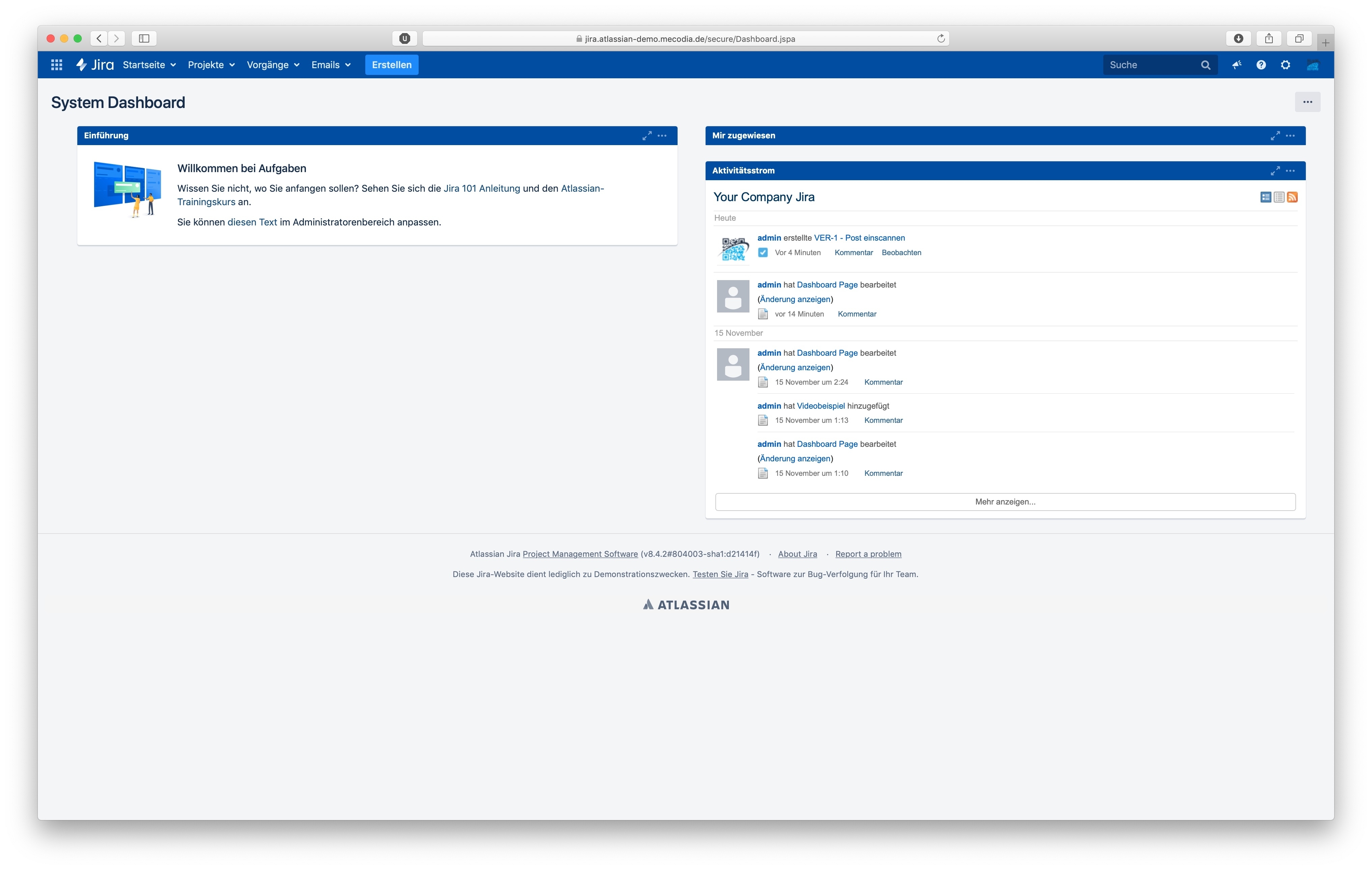The height and width of the screenshot is (870, 1372).
Task: Open the feedback megaphone icon
Action: point(1236,65)
